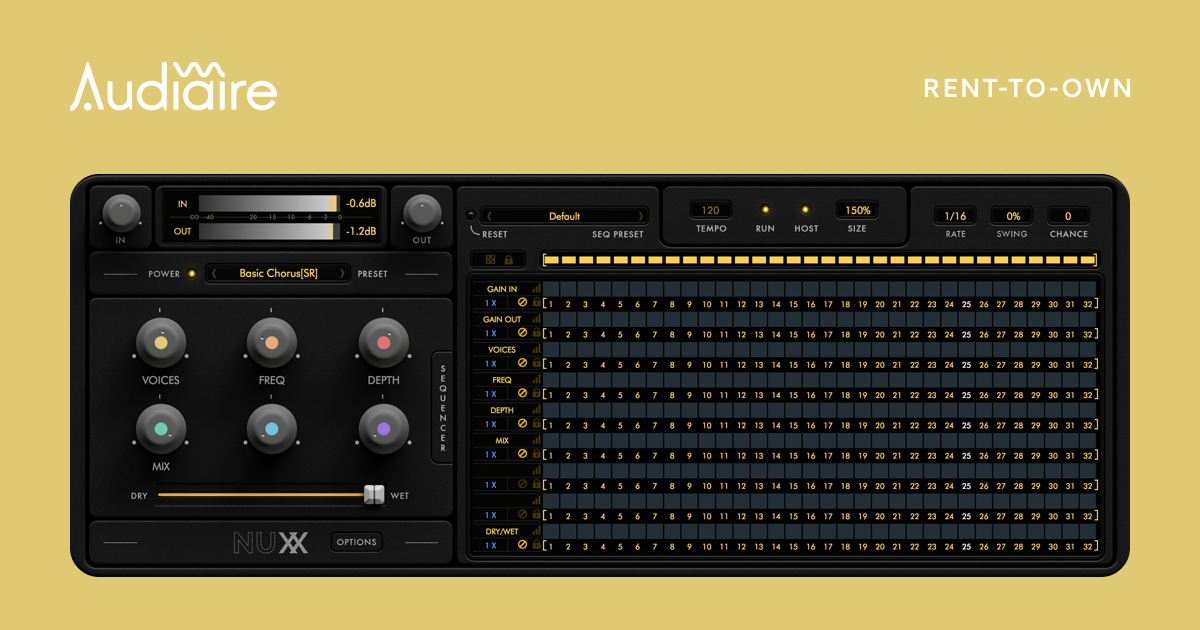Click the bypass icon in the DEPTH row
The width and height of the screenshot is (1200, 630).
point(522,424)
